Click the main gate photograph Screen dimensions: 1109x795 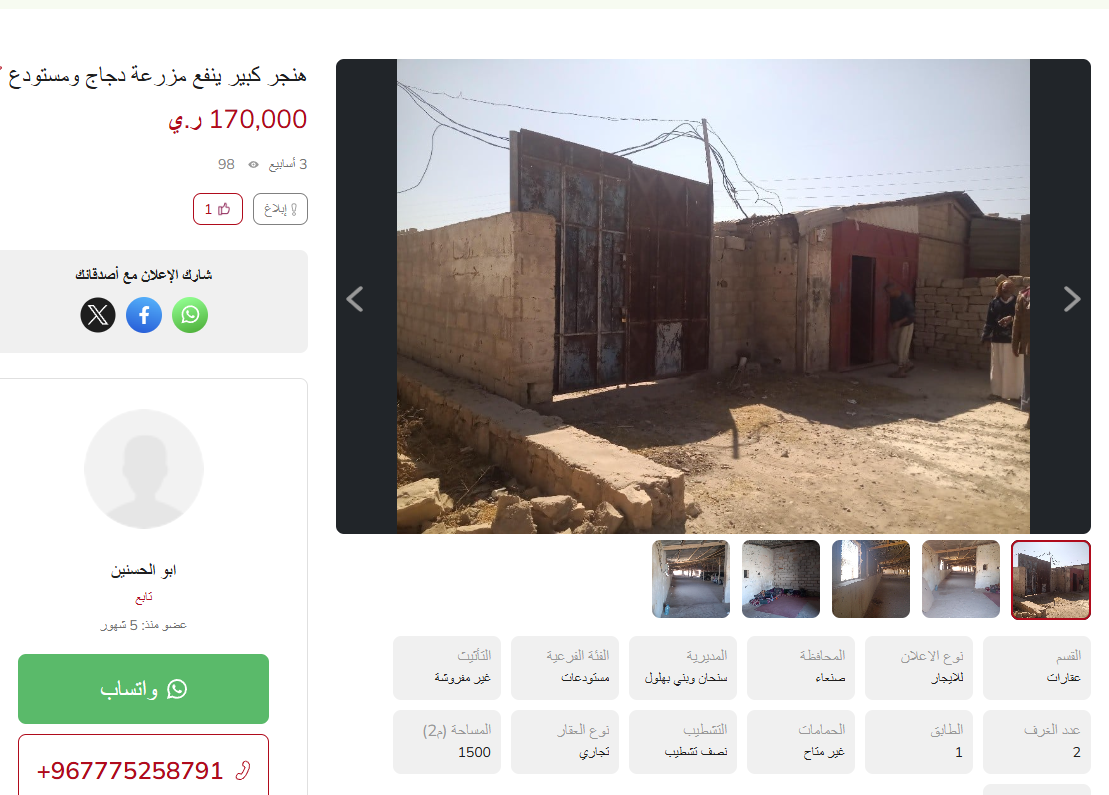tap(713, 296)
